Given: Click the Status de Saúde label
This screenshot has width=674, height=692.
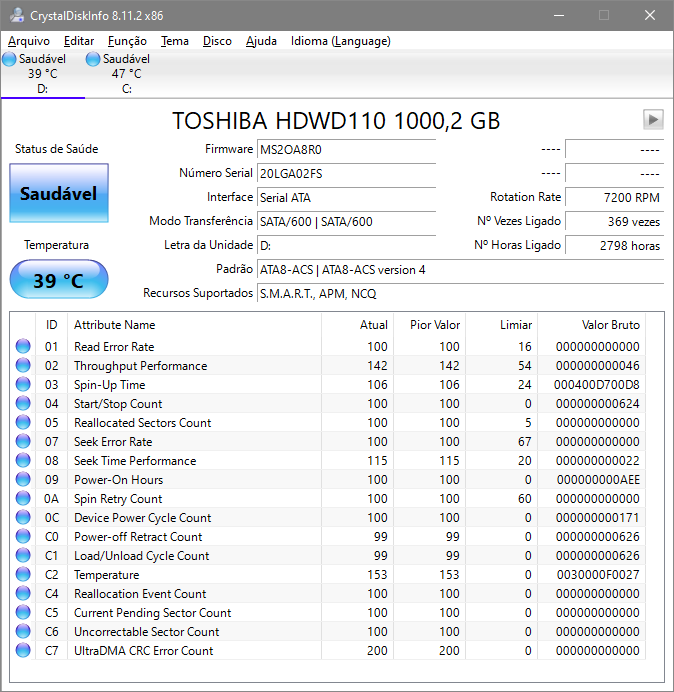Looking at the screenshot, I should click(56, 149).
